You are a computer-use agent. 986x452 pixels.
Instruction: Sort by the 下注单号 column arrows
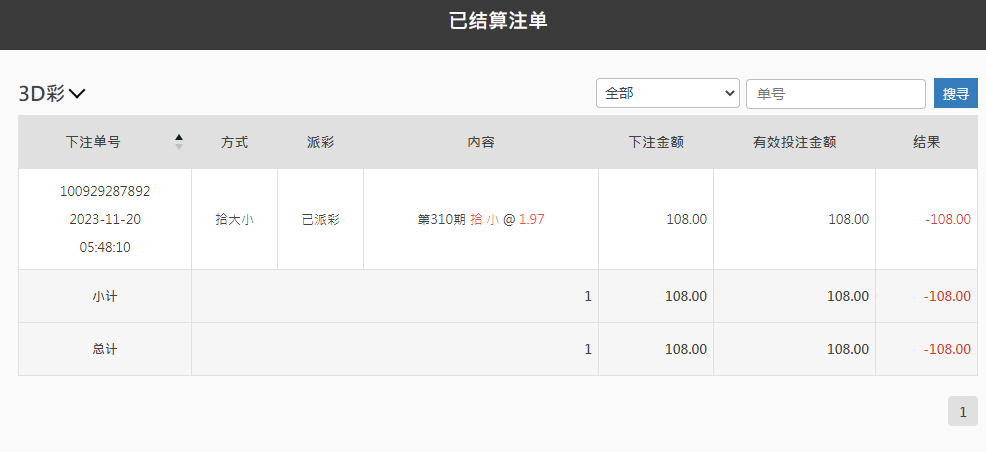pos(179,142)
